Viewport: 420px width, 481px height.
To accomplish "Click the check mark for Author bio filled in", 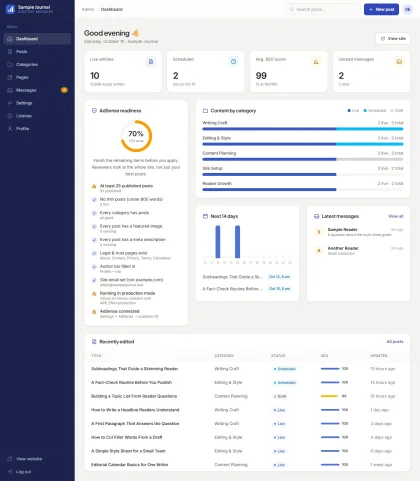I will pos(94,267).
